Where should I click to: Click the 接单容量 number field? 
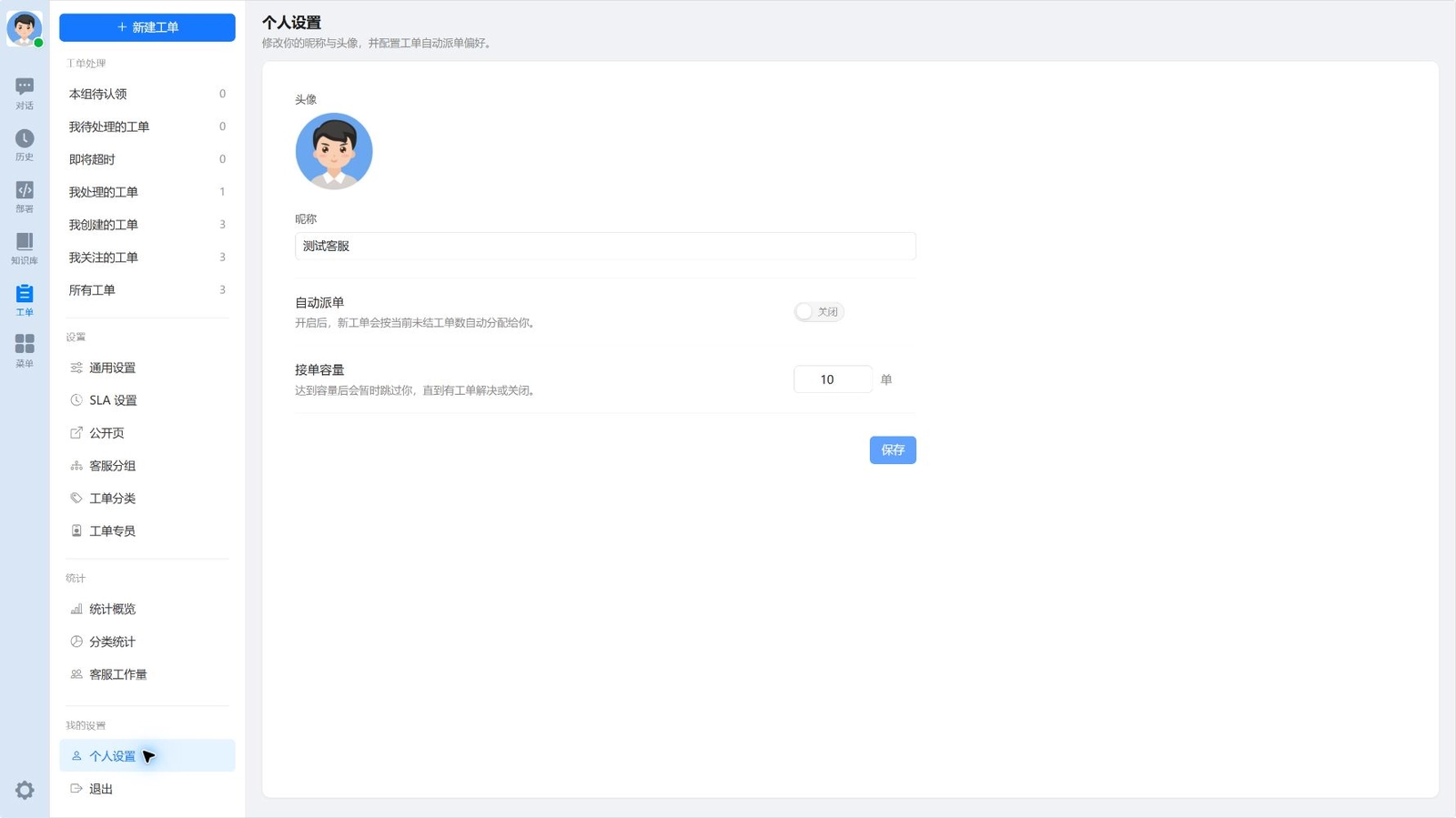(x=833, y=379)
